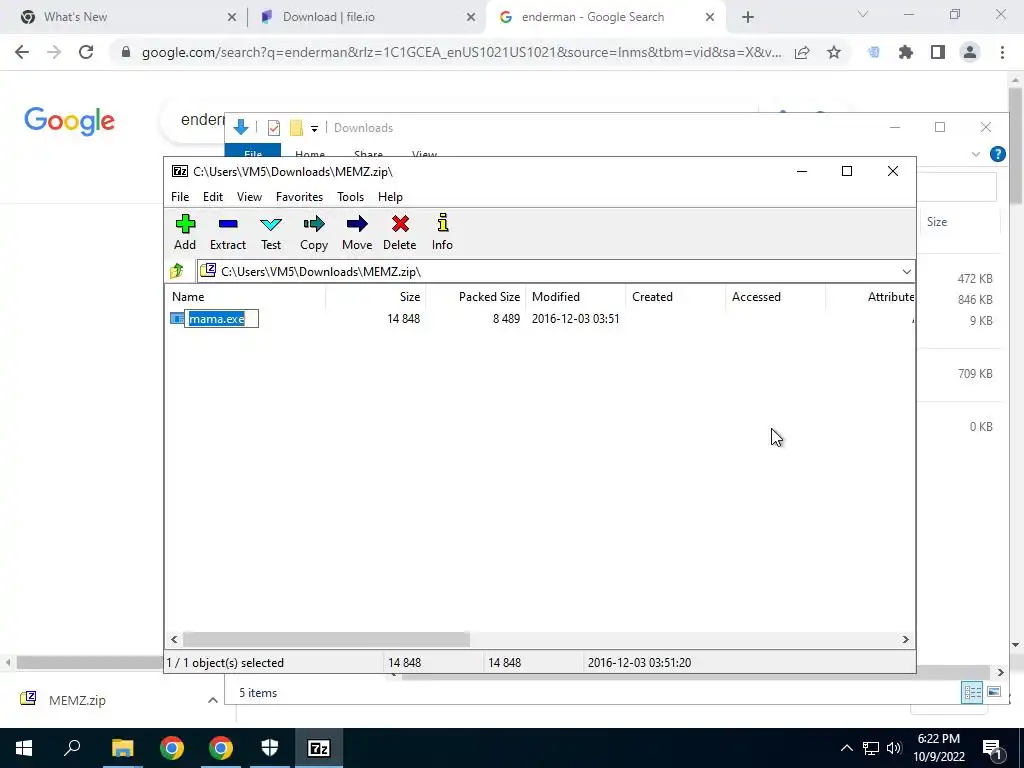Bookmark this page with the star icon
1024x768 pixels.
click(x=834, y=52)
